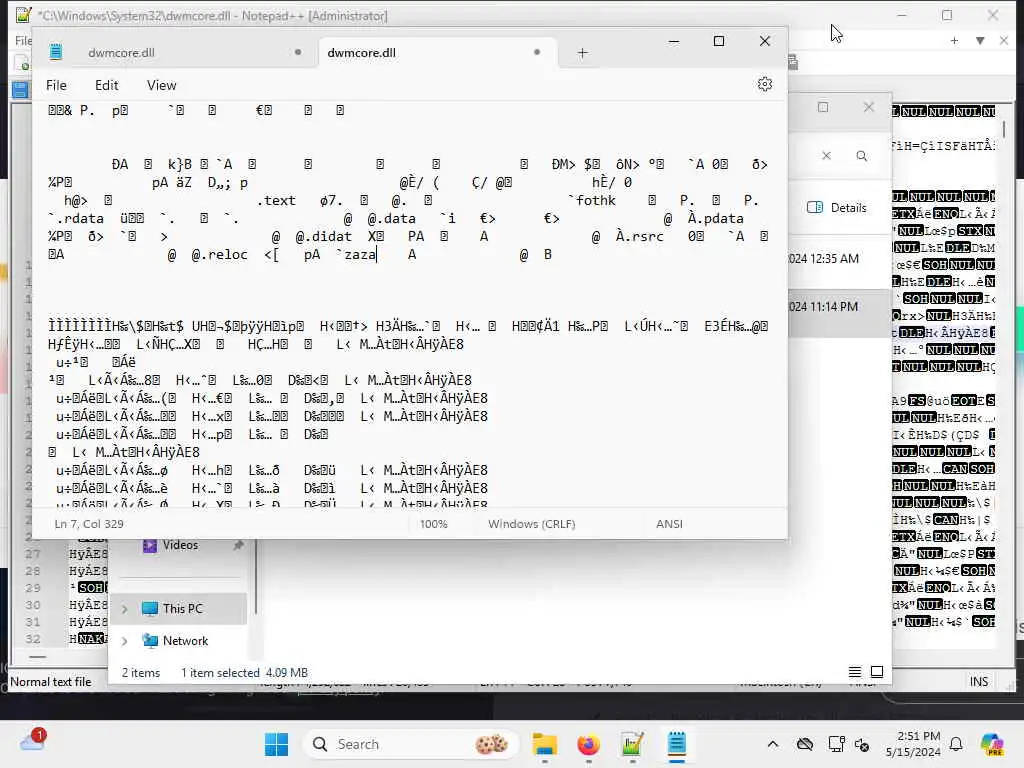The image size is (1024, 768).
Task: Click the muted volume tray icon
Action: 862,744
